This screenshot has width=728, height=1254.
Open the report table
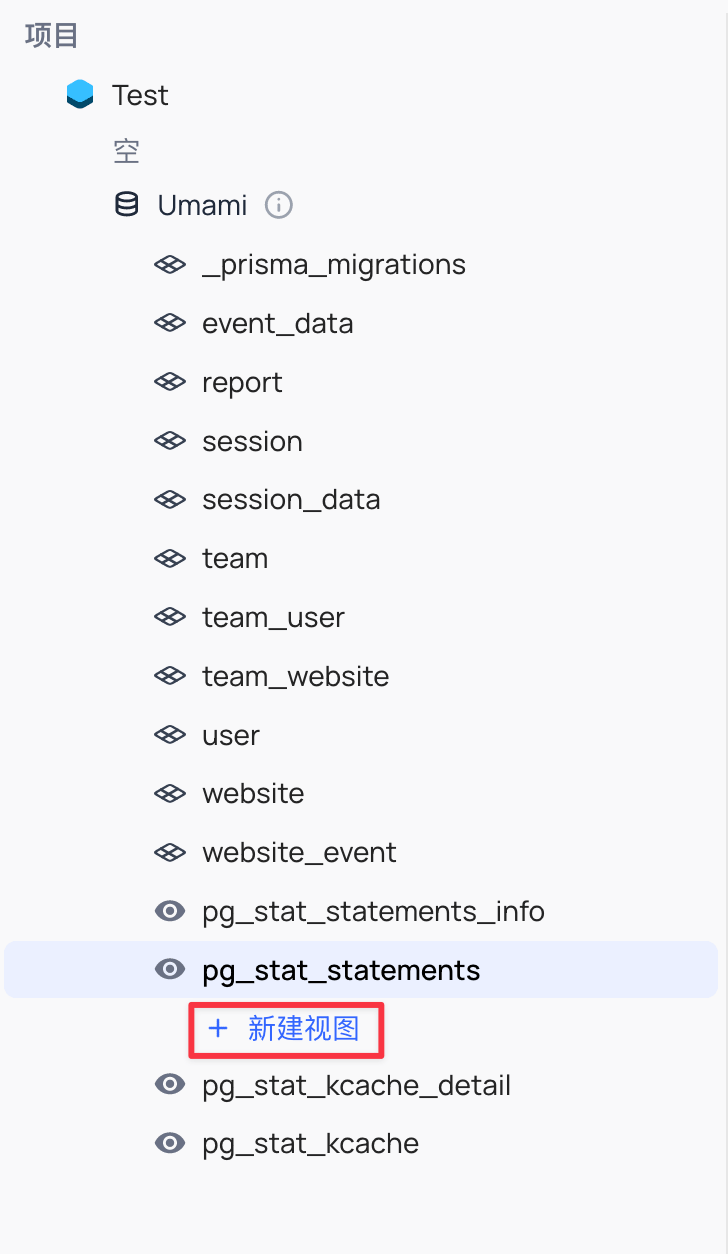click(x=242, y=383)
